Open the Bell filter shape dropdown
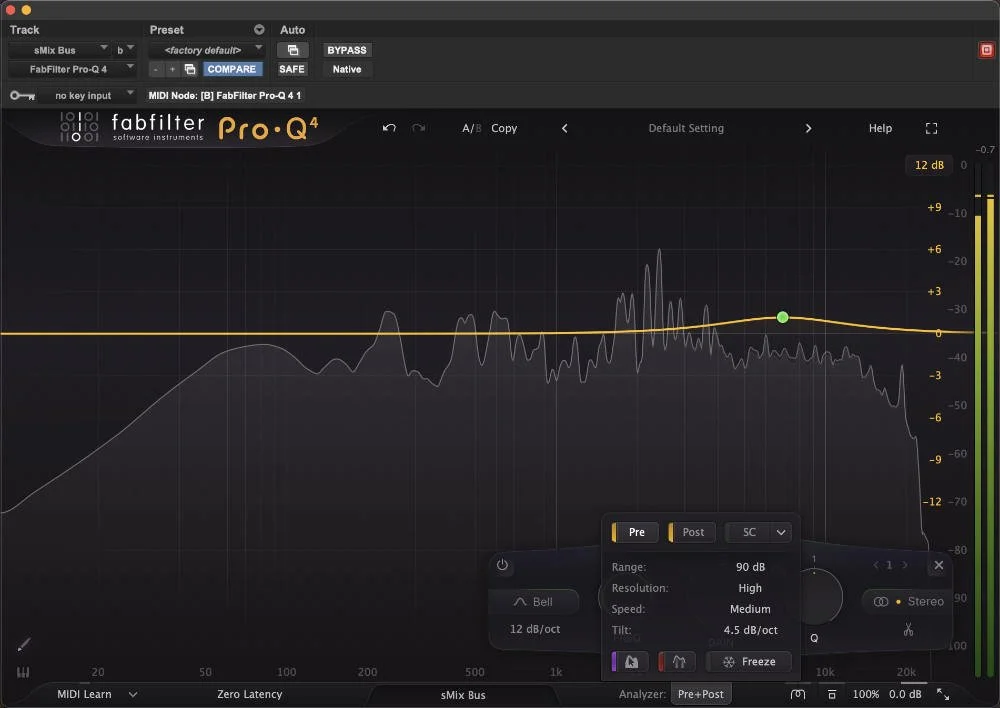1000x708 pixels. point(534,601)
